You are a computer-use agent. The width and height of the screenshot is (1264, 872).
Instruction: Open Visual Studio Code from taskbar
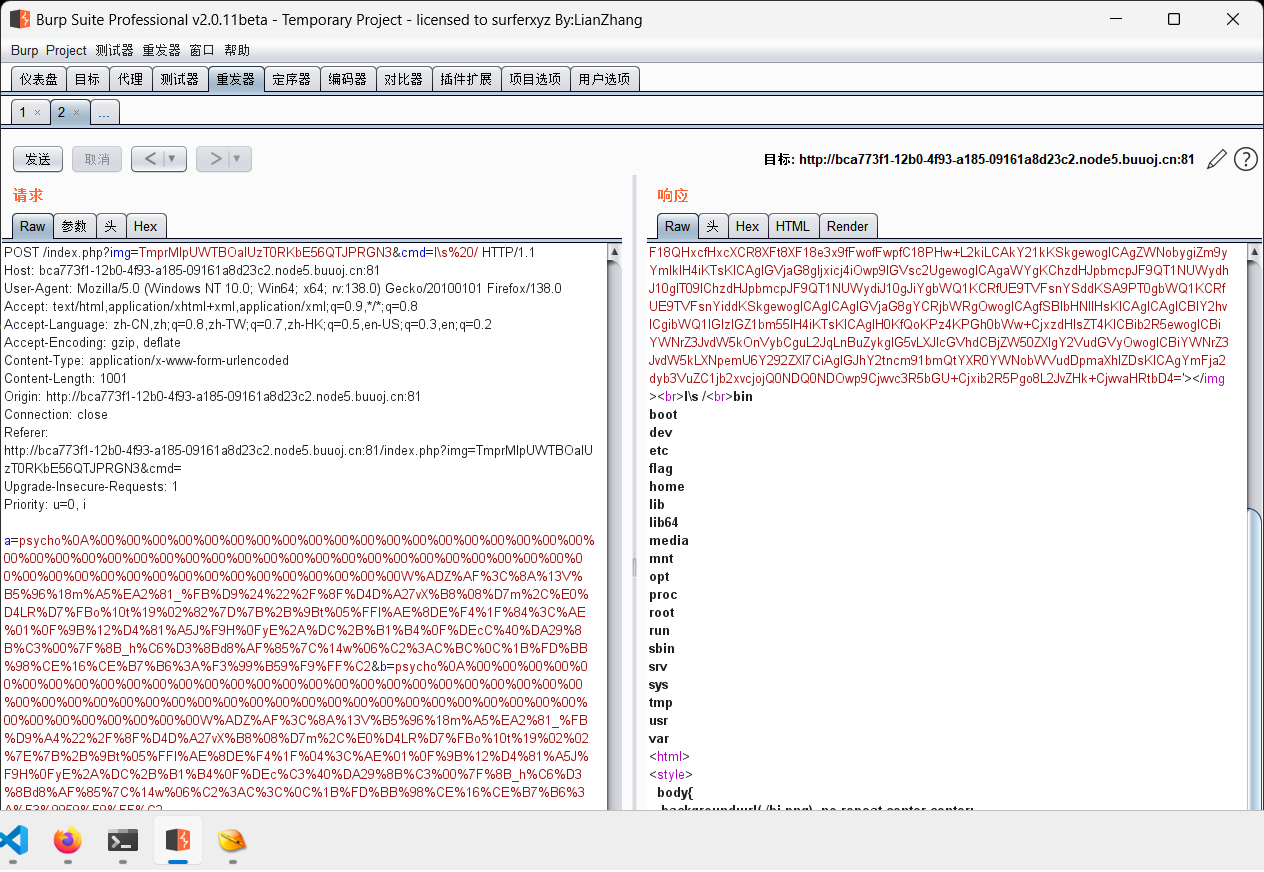tap(14, 840)
